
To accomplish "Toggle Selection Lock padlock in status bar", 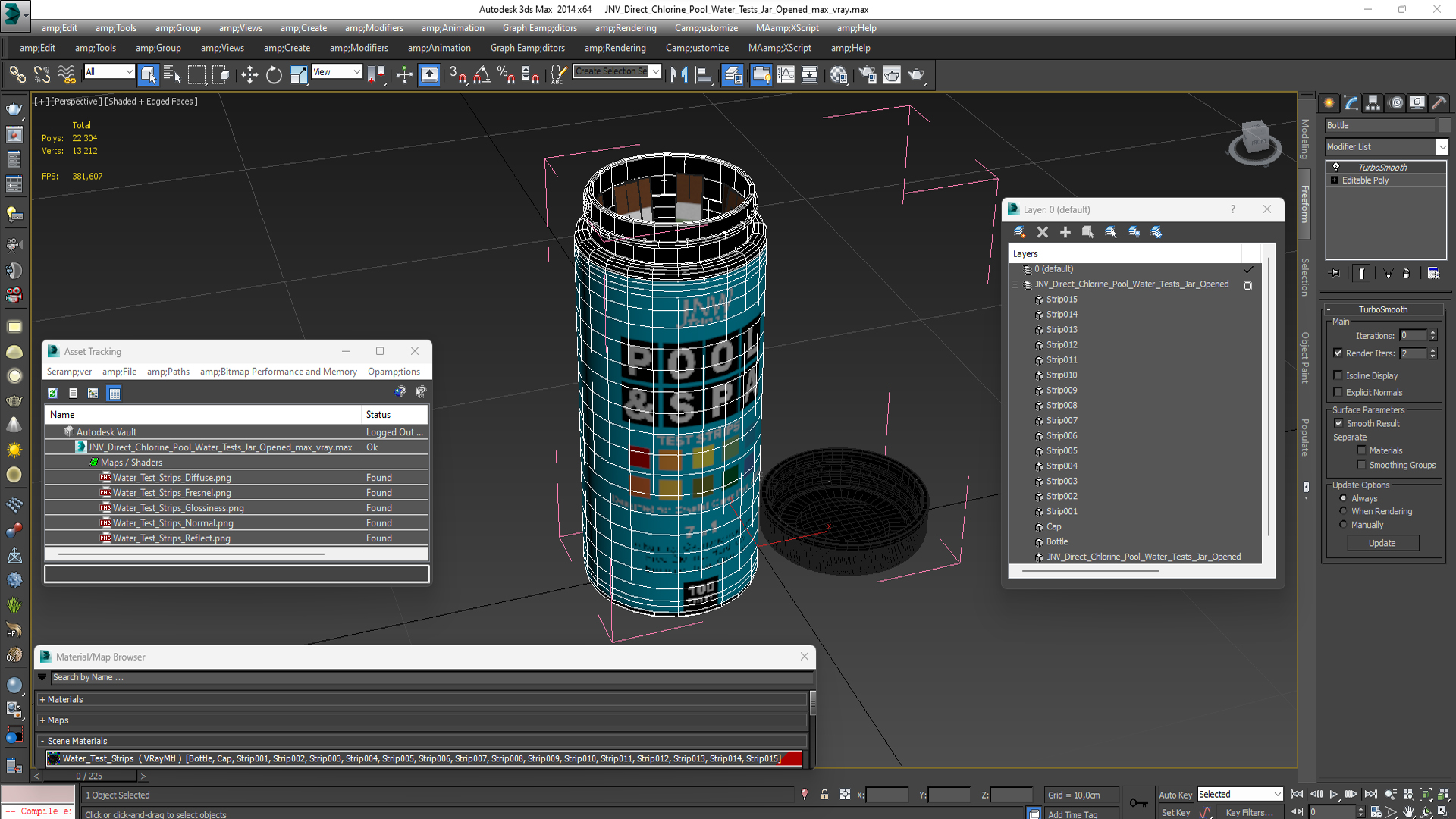I will (824, 795).
